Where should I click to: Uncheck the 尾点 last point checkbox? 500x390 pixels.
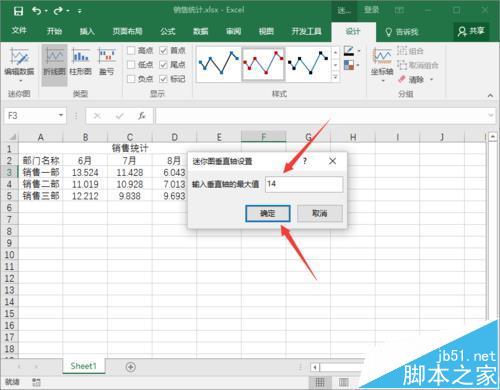[163, 65]
